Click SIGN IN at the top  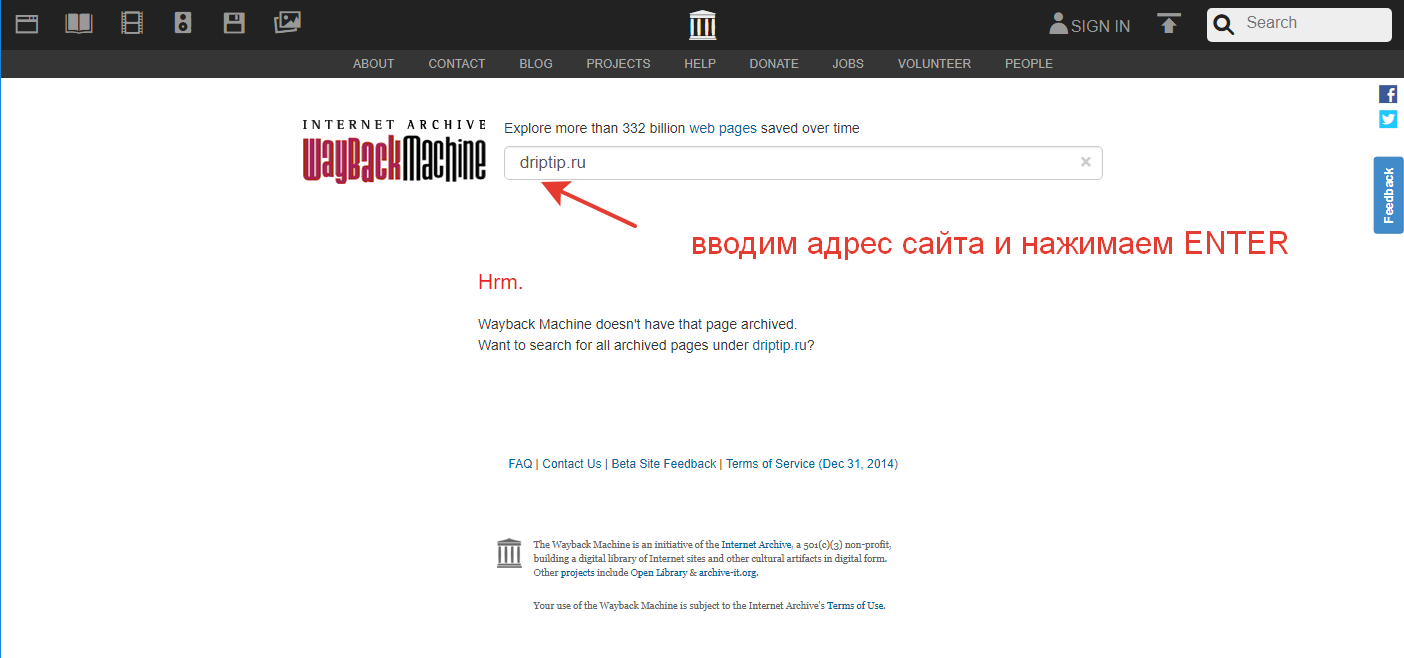pos(1089,26)
